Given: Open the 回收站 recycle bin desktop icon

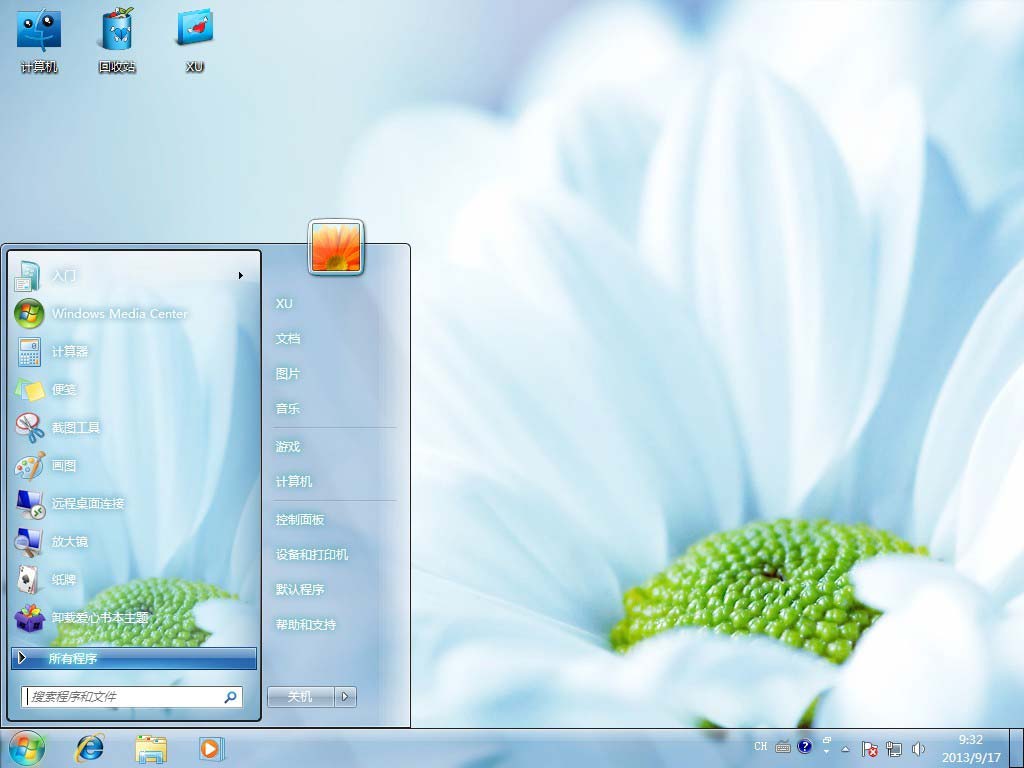Looking at the screenshot, I should tap(117, 40).
